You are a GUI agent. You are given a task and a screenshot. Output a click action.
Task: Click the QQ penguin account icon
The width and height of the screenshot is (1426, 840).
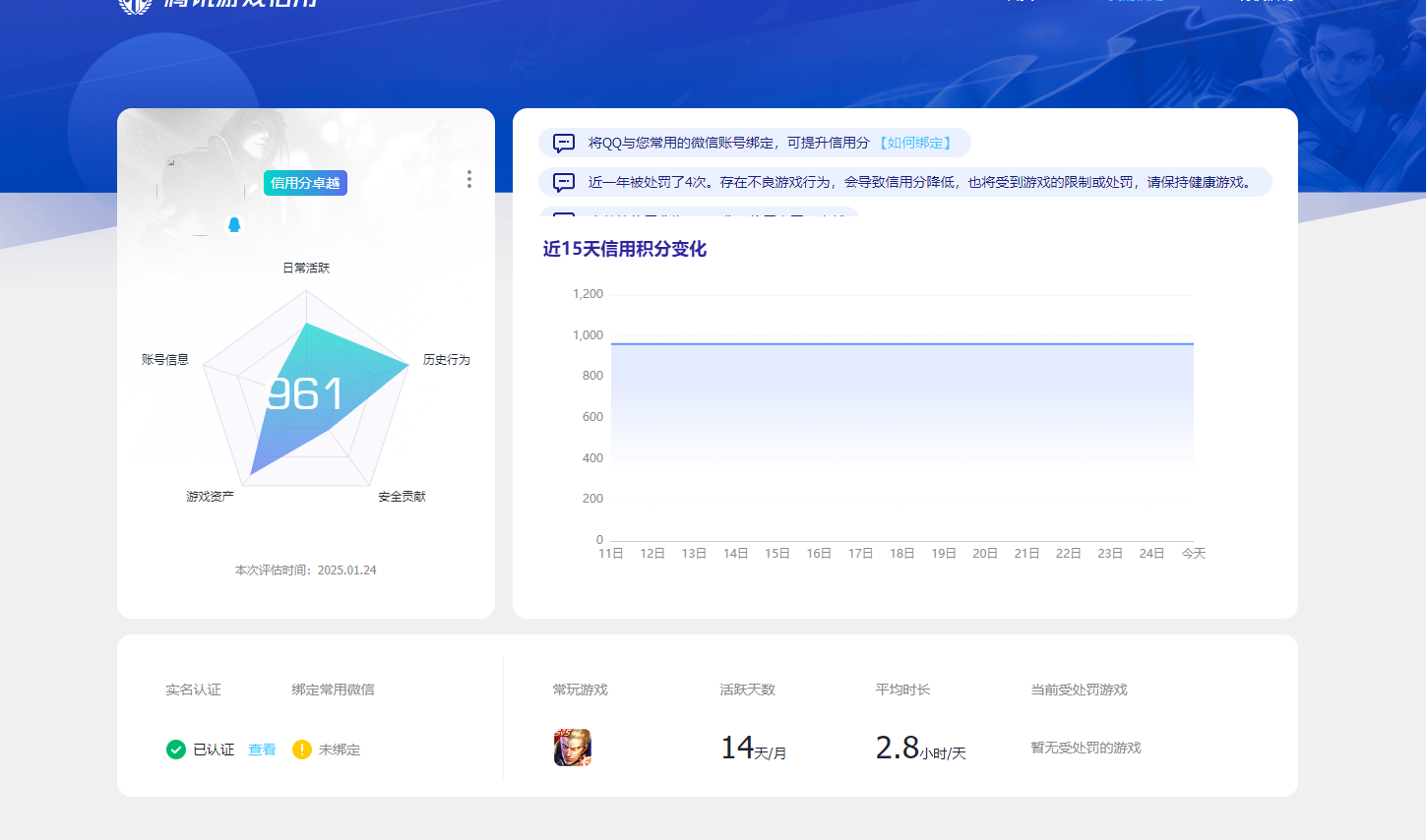click(x=234, y=224)
